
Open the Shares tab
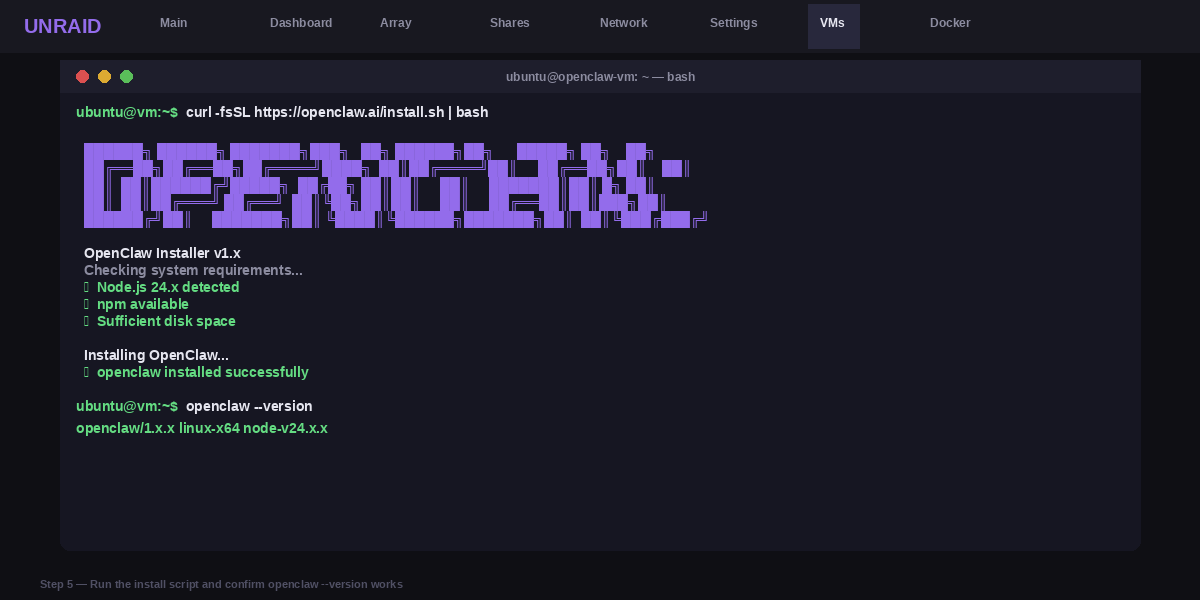(x=510, y=23)
